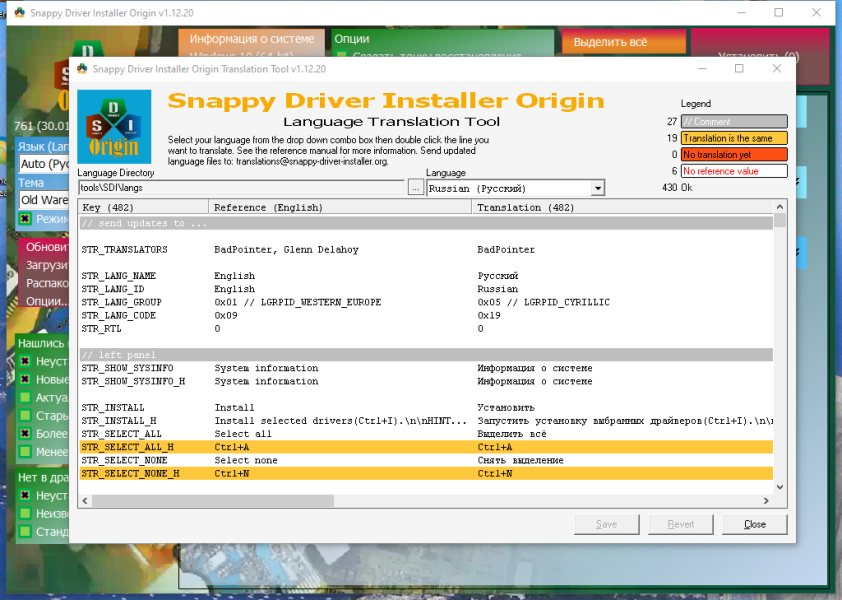This screenshot has width=842, height=600.
Task: Click 'Выделить всё' button in main window
Action: [623, 42]
